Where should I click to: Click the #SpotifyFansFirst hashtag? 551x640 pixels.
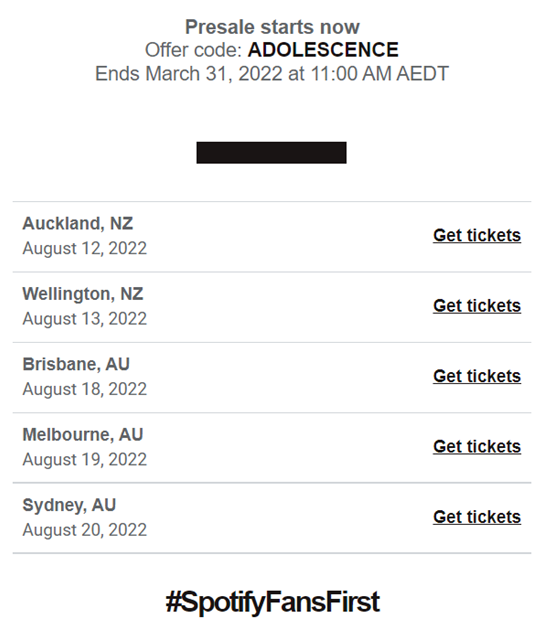point(273,602)
